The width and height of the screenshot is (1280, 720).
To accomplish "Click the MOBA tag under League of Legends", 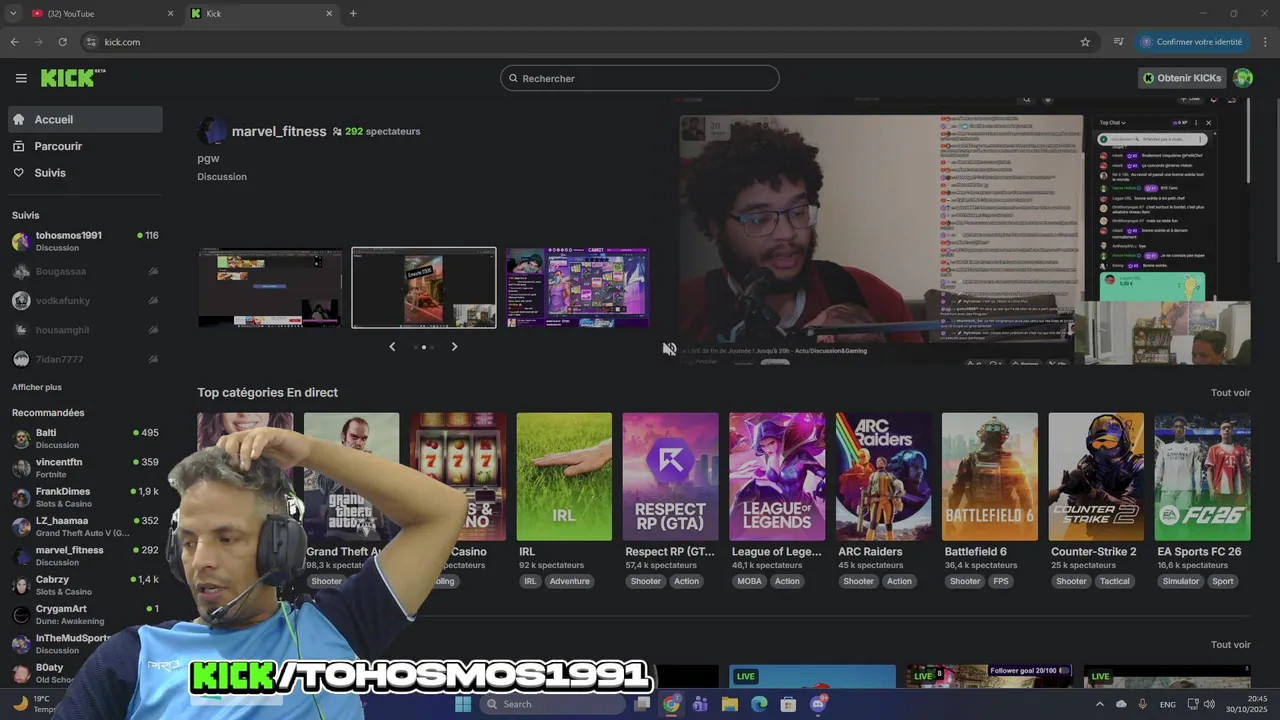I will click(749, 581).
